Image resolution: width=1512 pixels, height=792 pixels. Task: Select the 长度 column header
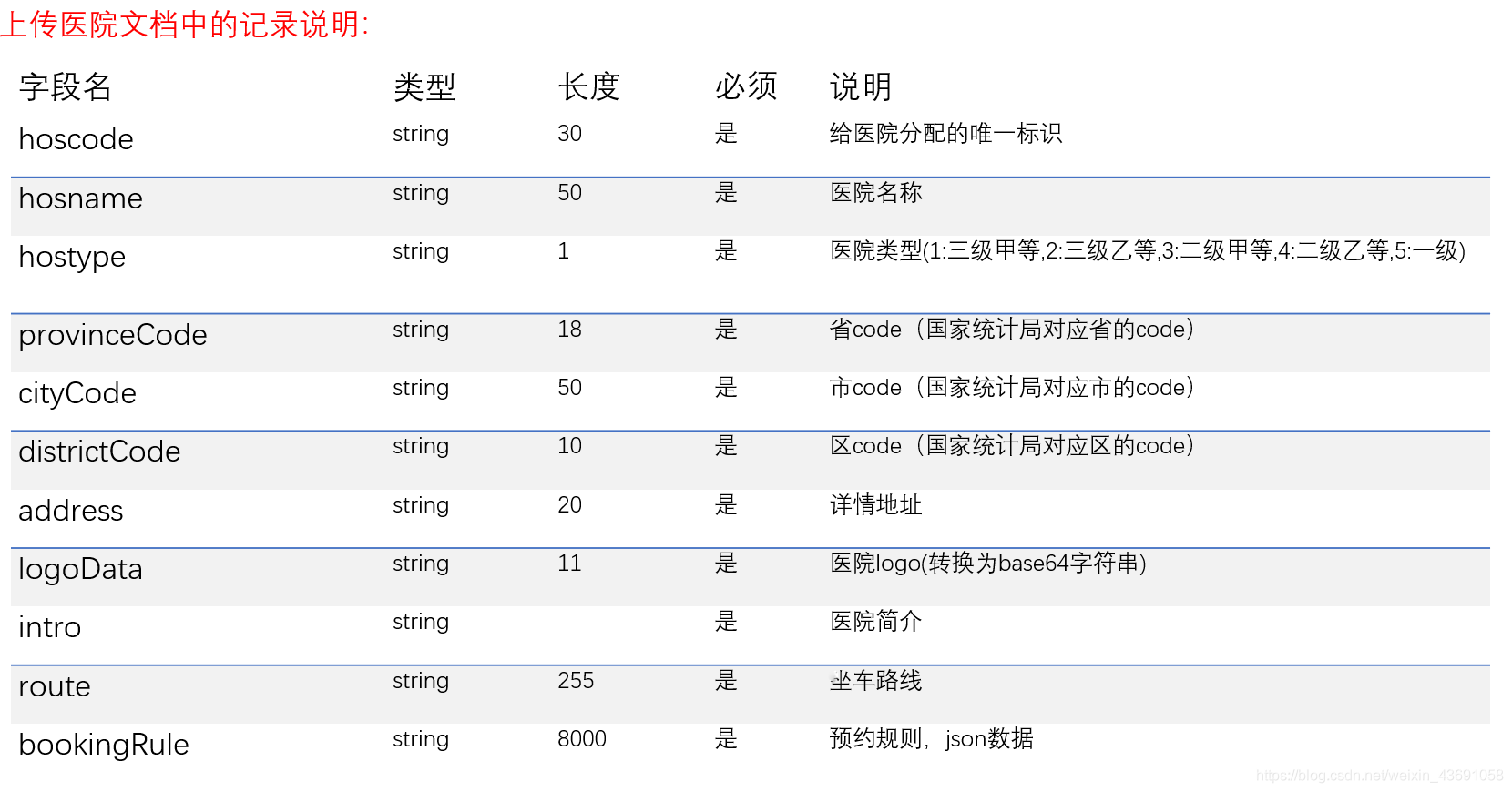pyautogui.click(x=588, y=87)
